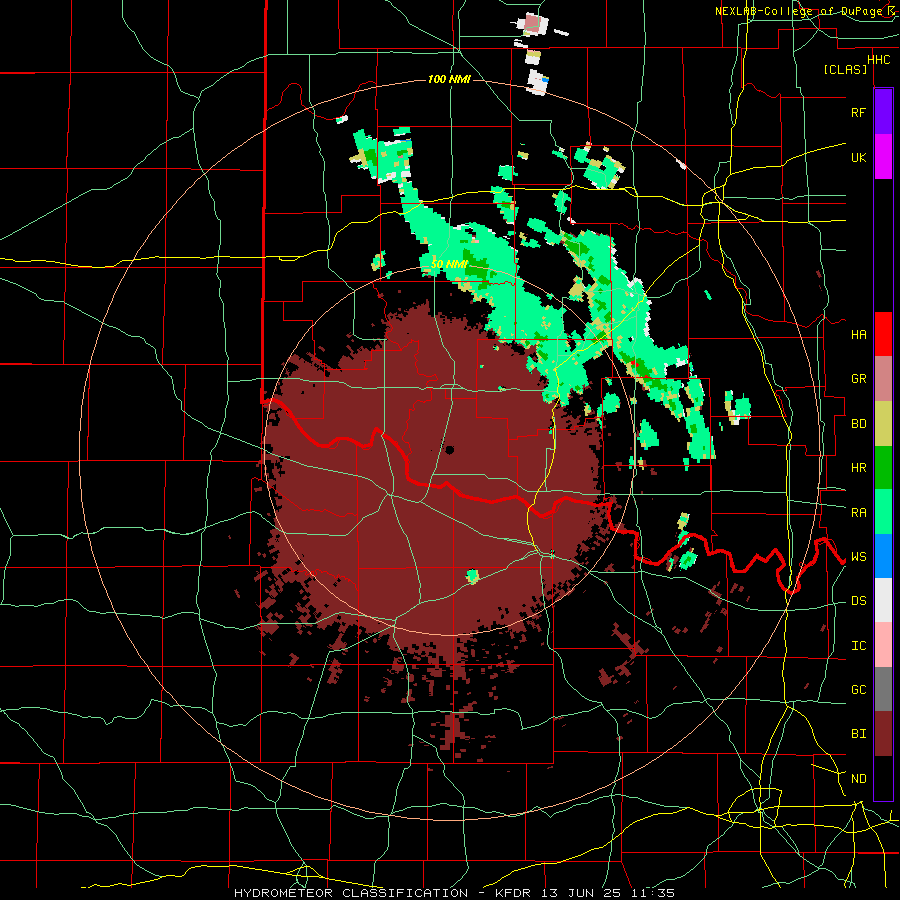The width and height of the screenshot is (900, 900).
Task: Click the IC light pink legend swatch
Action: pyautogui.click(x=883, y=645)
